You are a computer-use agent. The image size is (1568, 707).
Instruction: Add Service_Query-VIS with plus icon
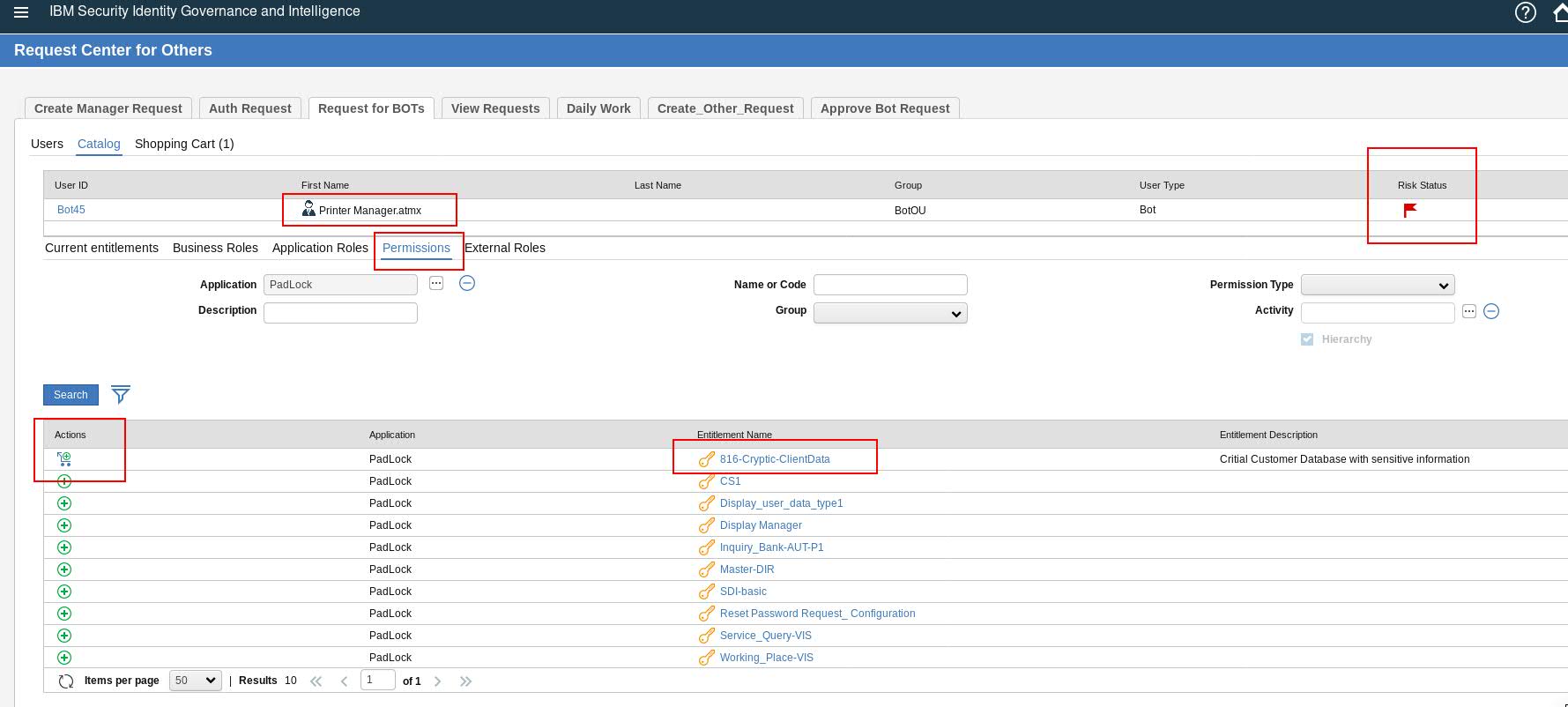click(x=64, y=636)
